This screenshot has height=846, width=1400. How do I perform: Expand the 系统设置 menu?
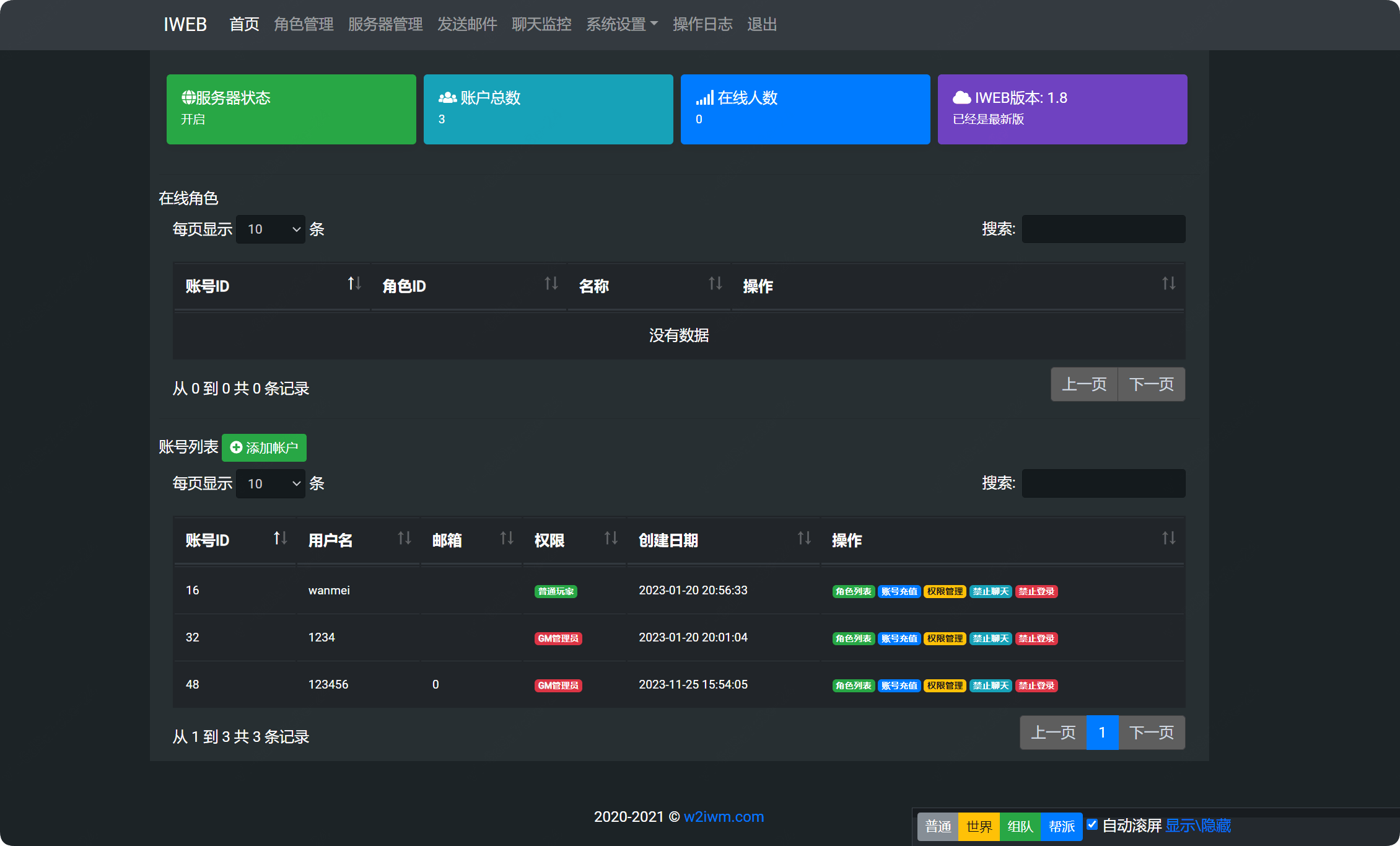point(621,24)
